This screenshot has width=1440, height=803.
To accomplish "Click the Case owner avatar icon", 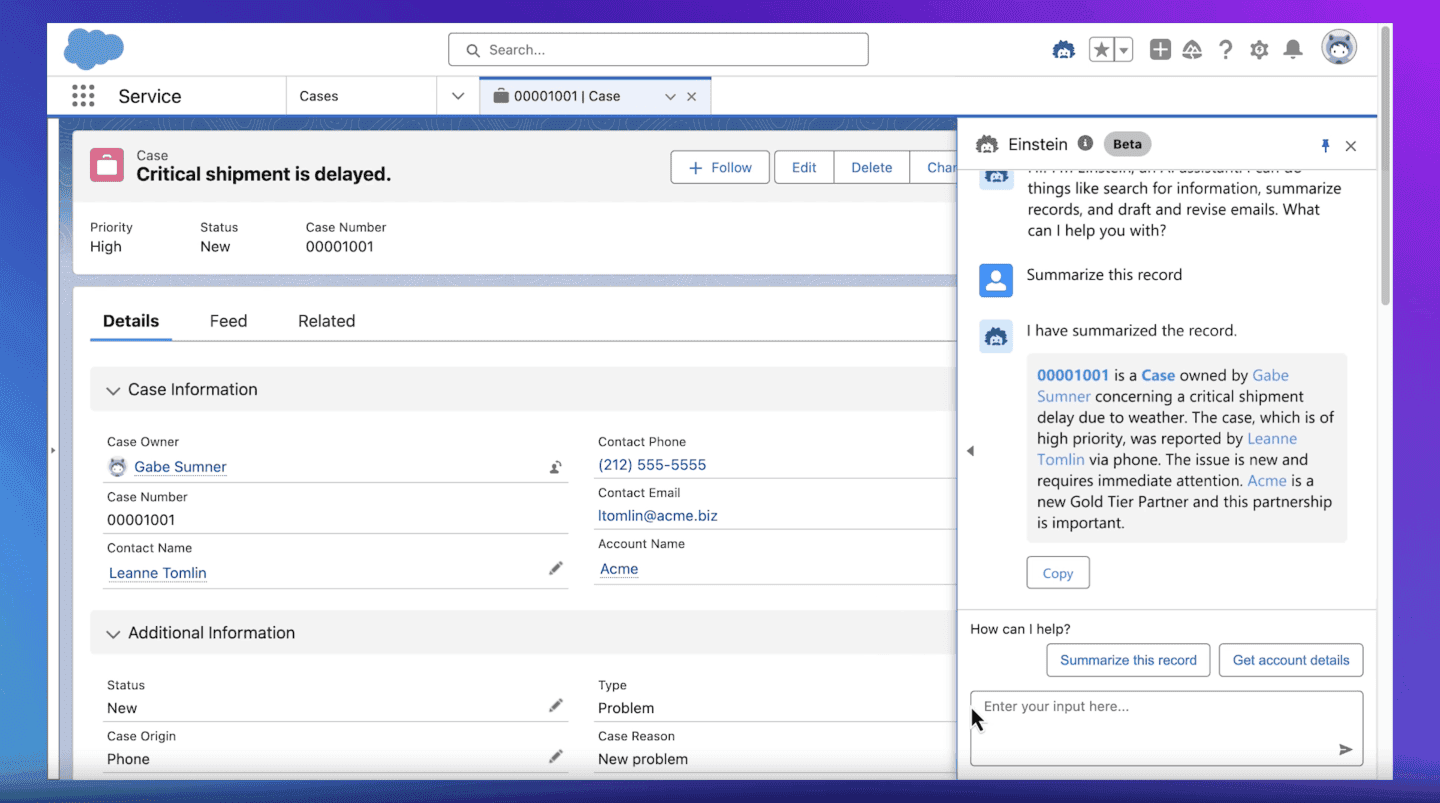I will 117,467.
